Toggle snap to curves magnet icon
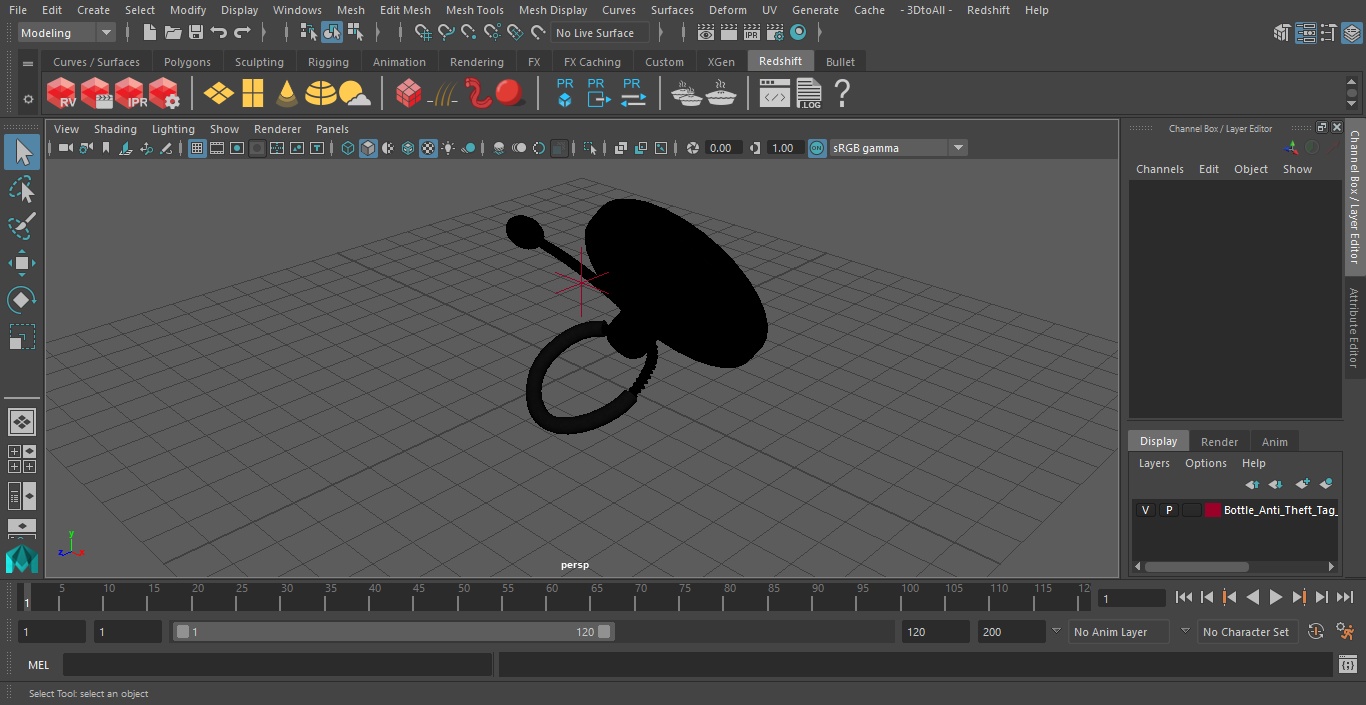Viewport: 1366px width, 705px height. tap(446, 33)
